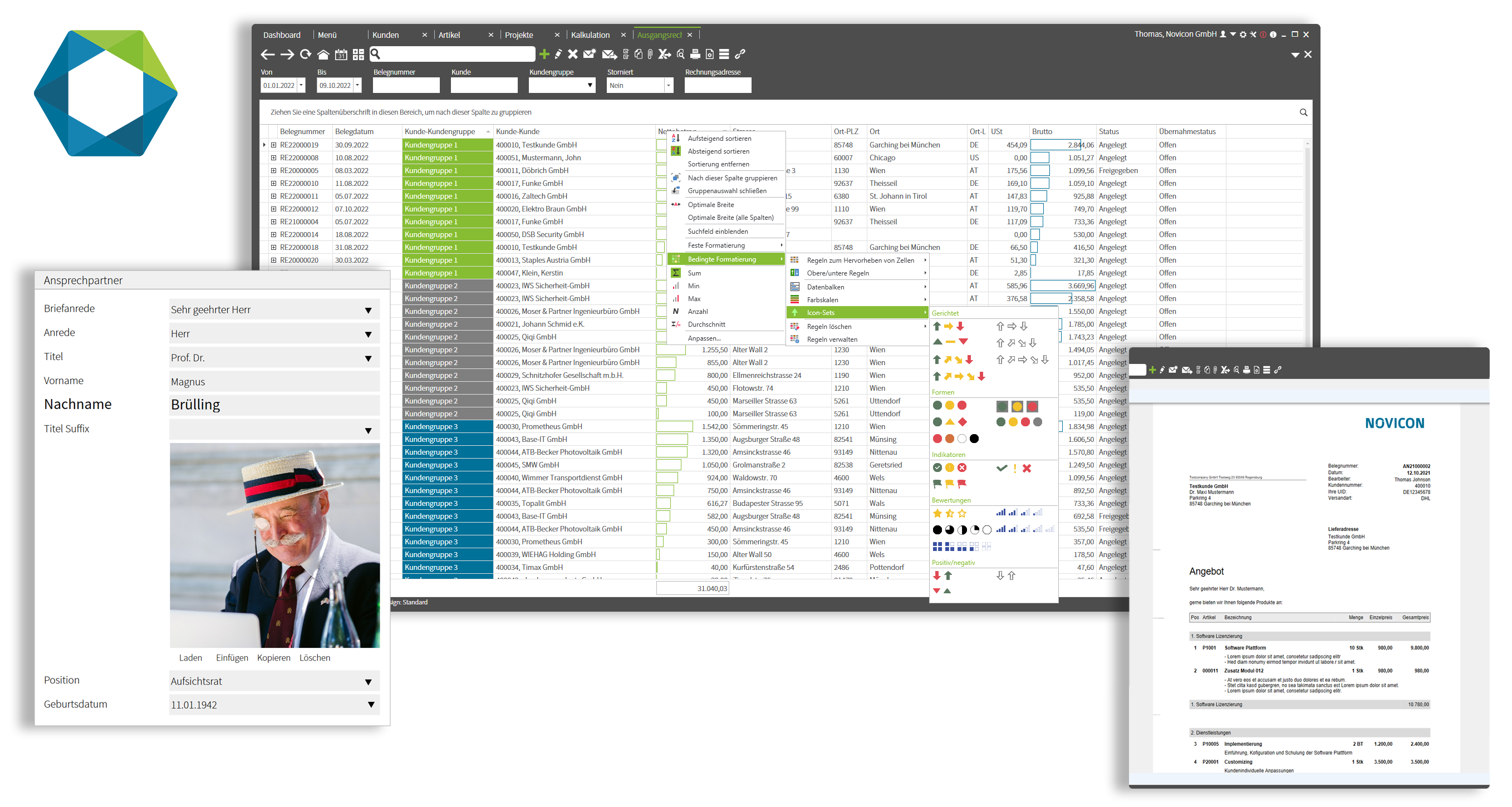Click the chain link icon in toolbar
1512x807 pixels.
739,54
